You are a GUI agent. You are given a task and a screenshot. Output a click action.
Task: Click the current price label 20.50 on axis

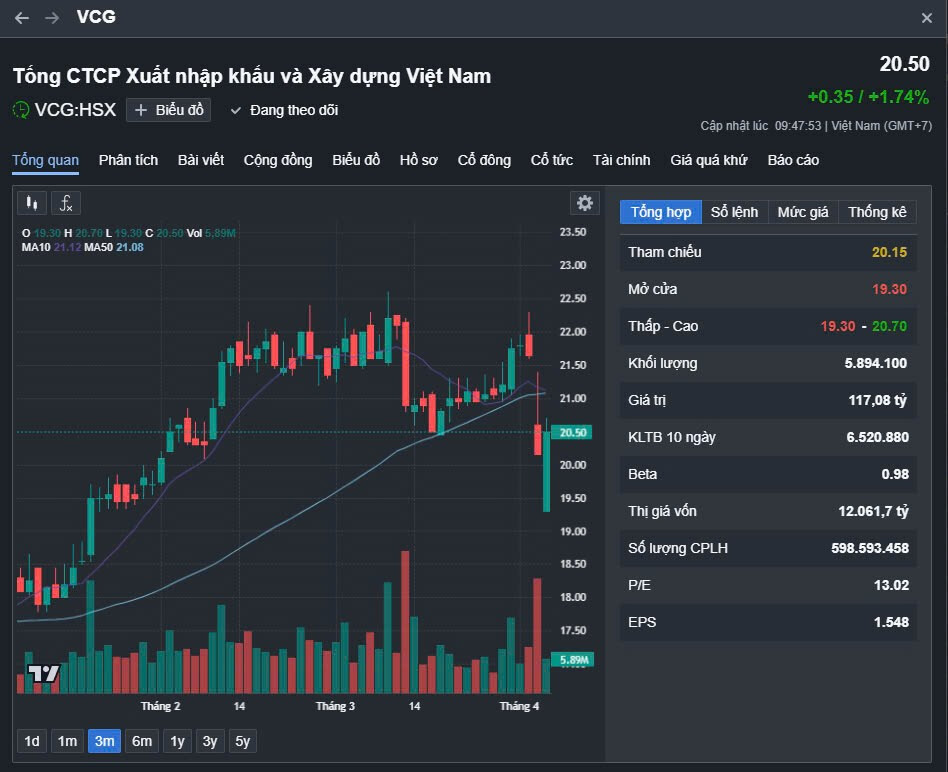point(574,433)
